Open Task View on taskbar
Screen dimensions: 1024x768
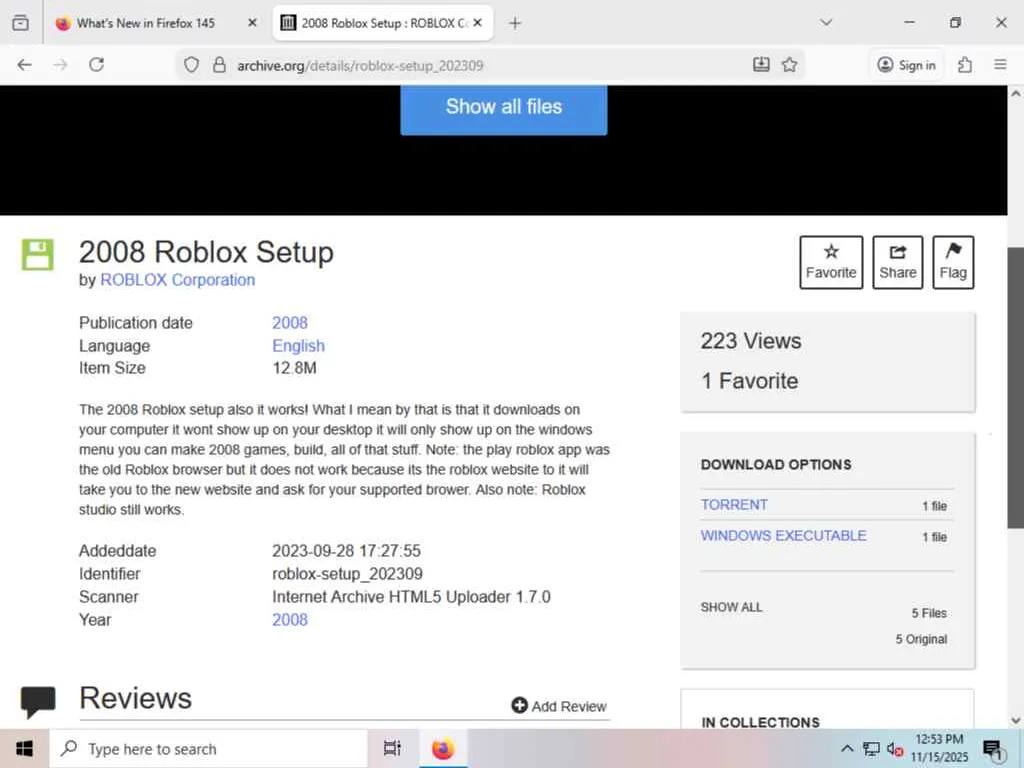(392, 748)
